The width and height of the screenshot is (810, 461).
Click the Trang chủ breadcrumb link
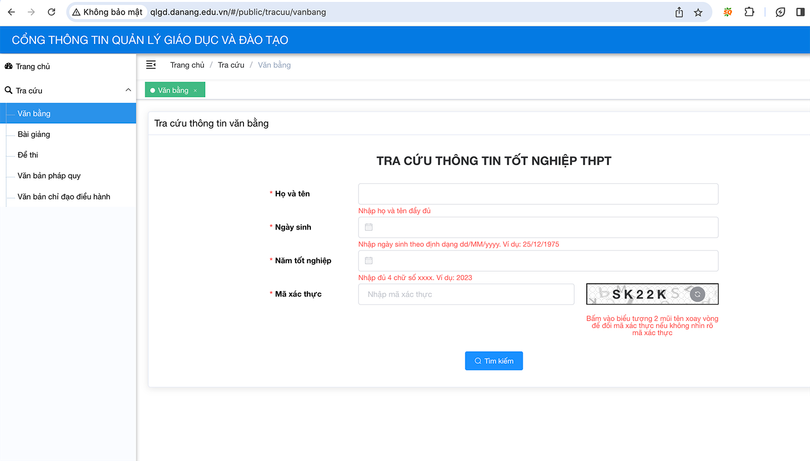click(x=187, y=65)
